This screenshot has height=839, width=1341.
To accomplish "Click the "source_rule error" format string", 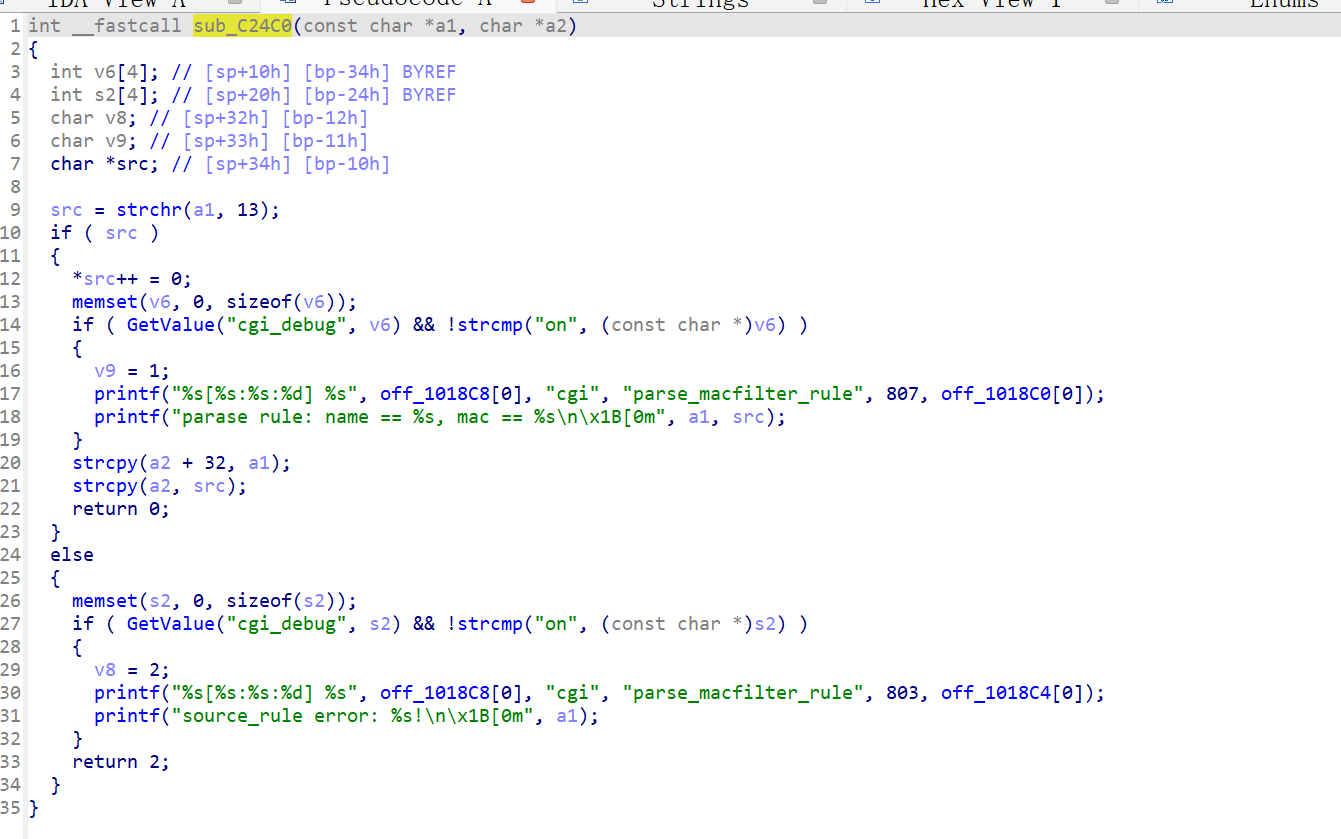I will [x=358, y=716].
